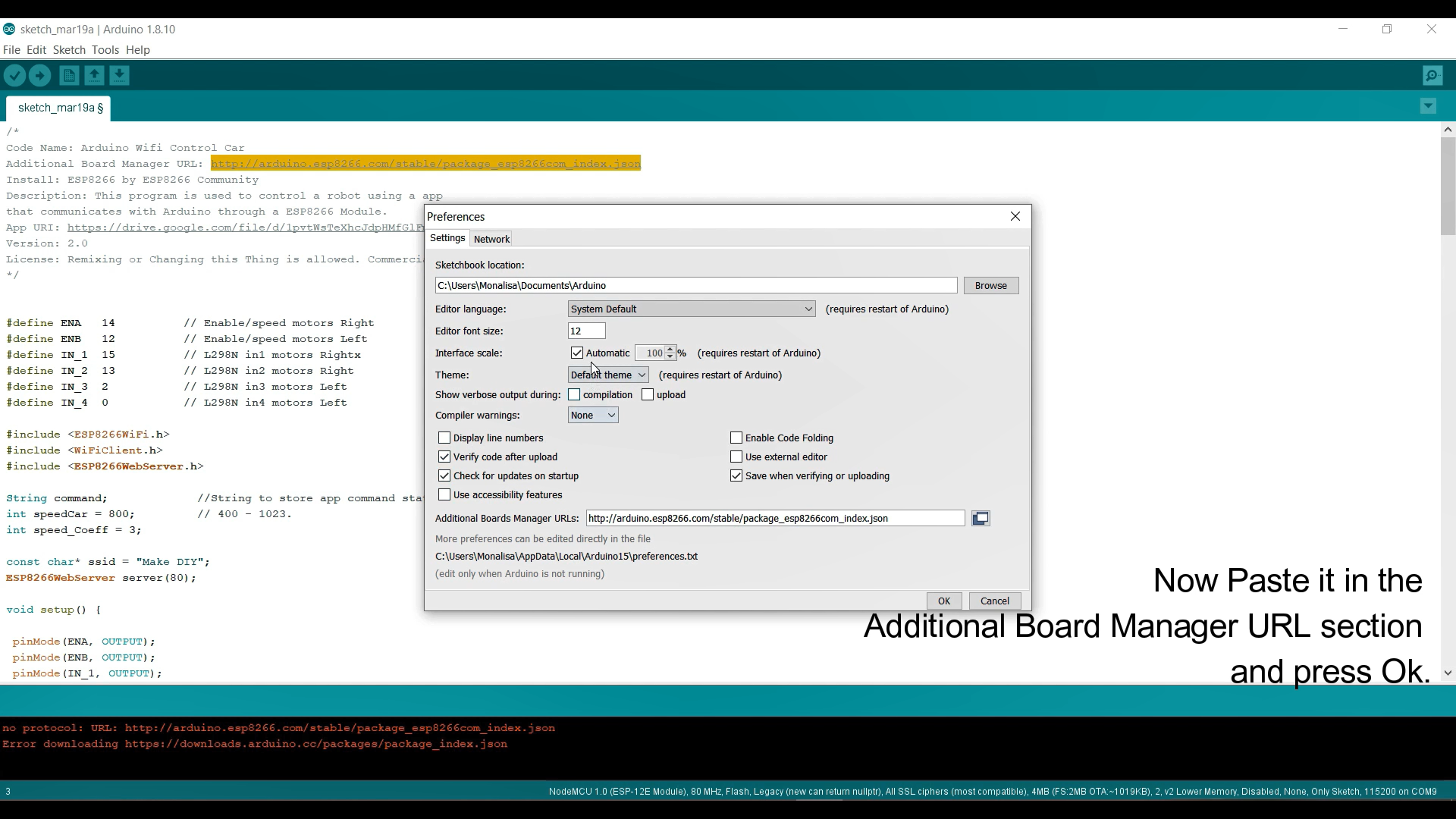This screenshot has height=819, width=1456.
Task: Open the Tools menu
Action: tap(105, 50)
